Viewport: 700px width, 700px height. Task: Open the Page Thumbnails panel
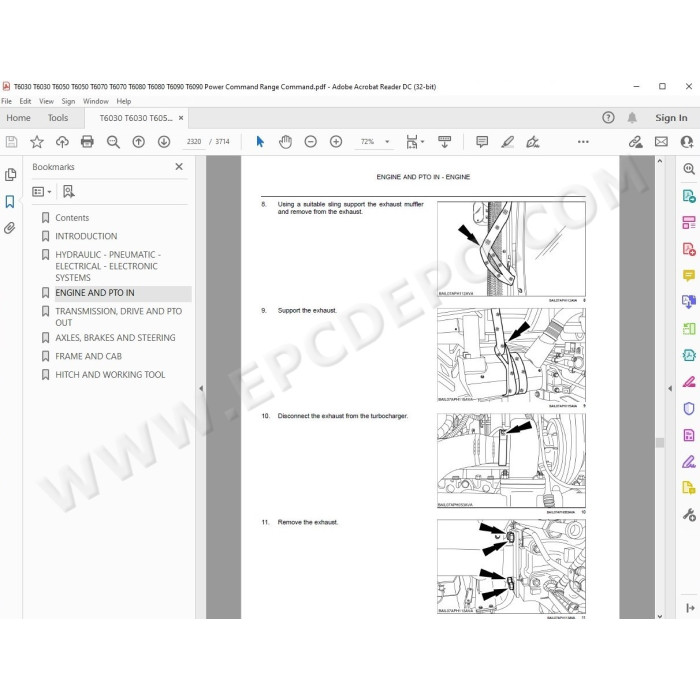coord(10,175)
